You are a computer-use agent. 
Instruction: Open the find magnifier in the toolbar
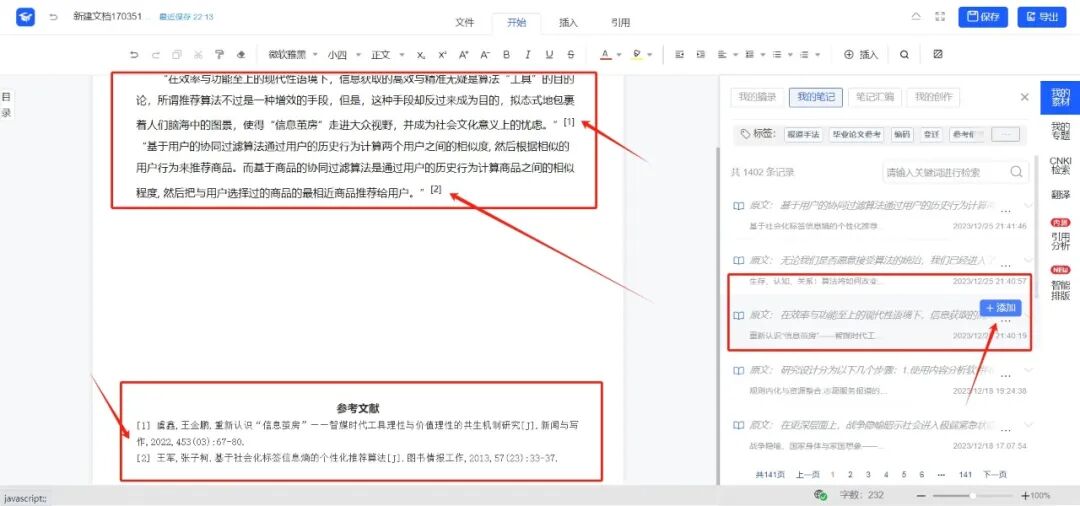904,54
